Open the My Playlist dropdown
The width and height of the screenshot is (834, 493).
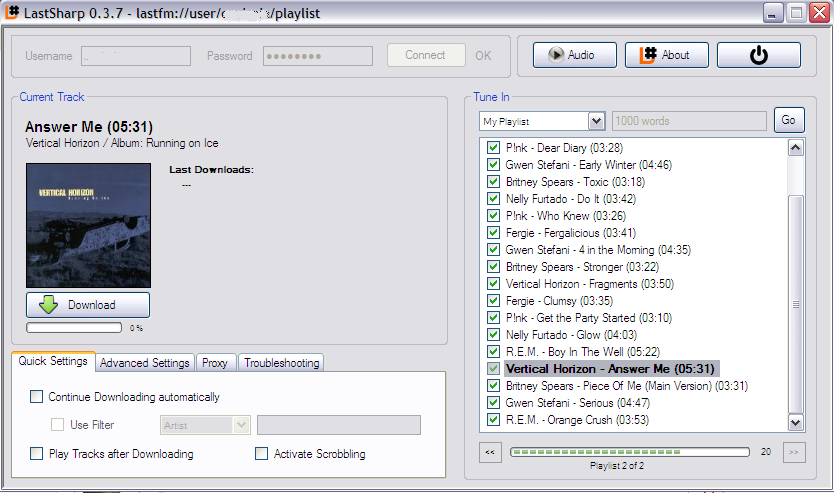[542, 121]
